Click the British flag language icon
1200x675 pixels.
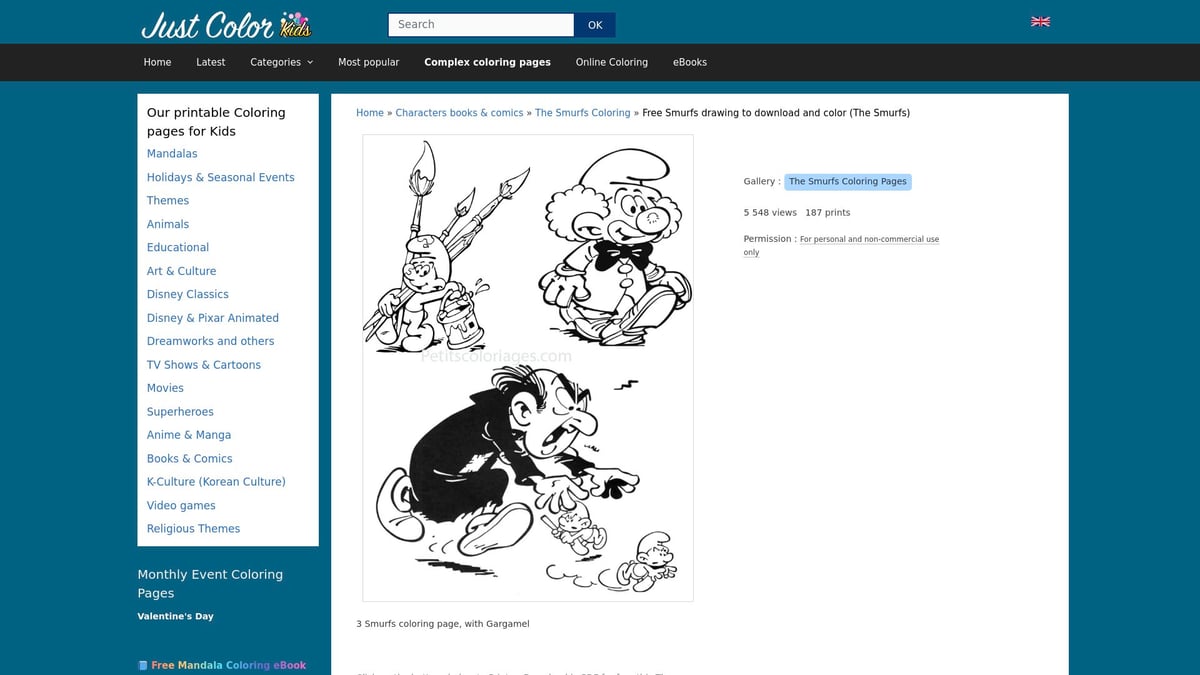pos(1040,21)
